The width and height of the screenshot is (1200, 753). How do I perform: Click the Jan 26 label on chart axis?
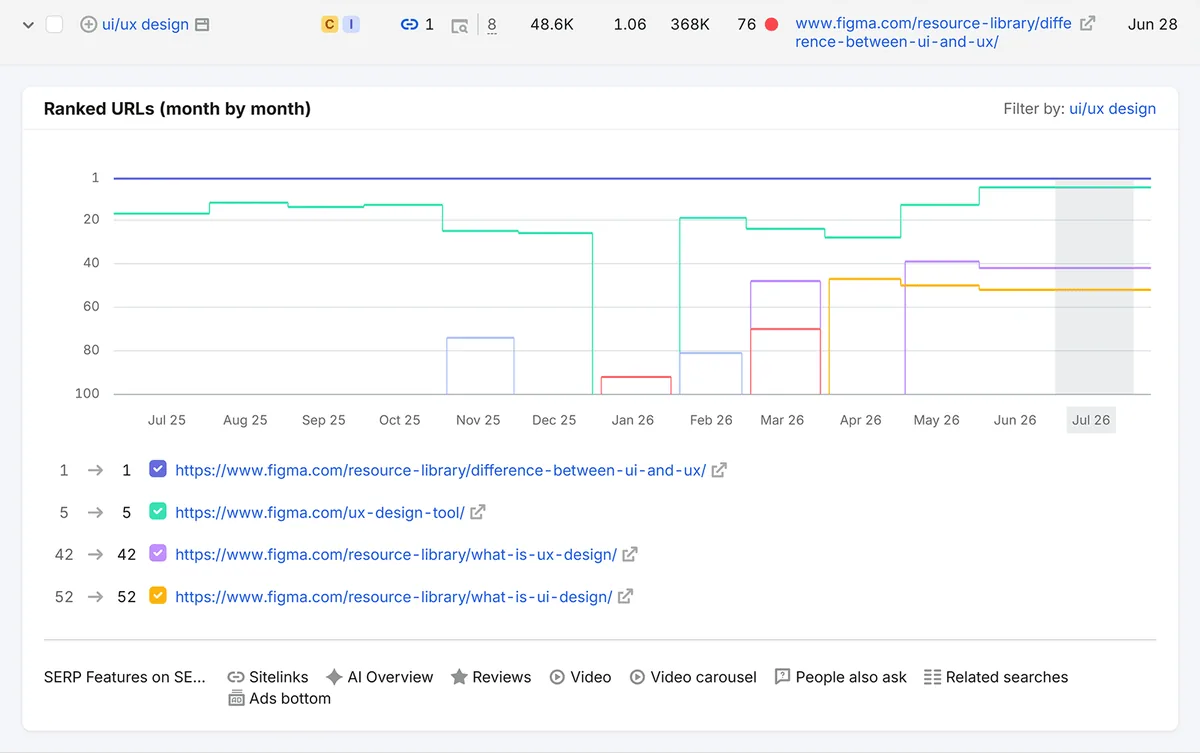tap(633, 420)
